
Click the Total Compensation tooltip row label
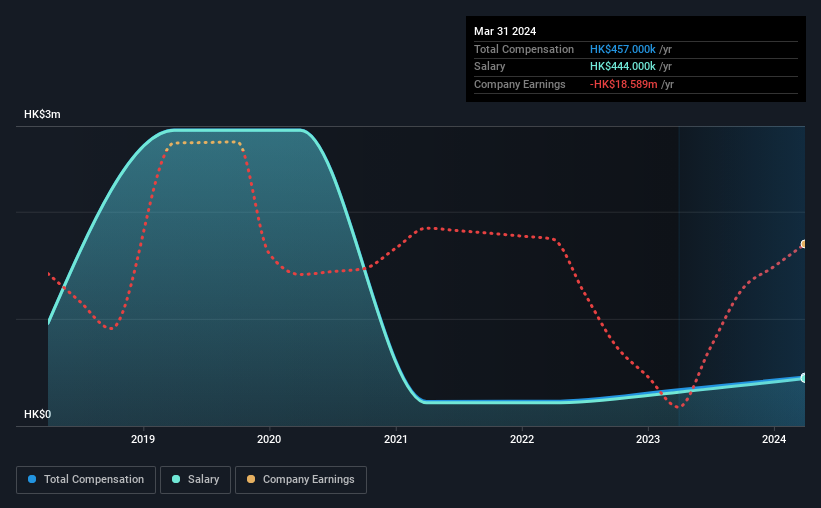[524, 49]
